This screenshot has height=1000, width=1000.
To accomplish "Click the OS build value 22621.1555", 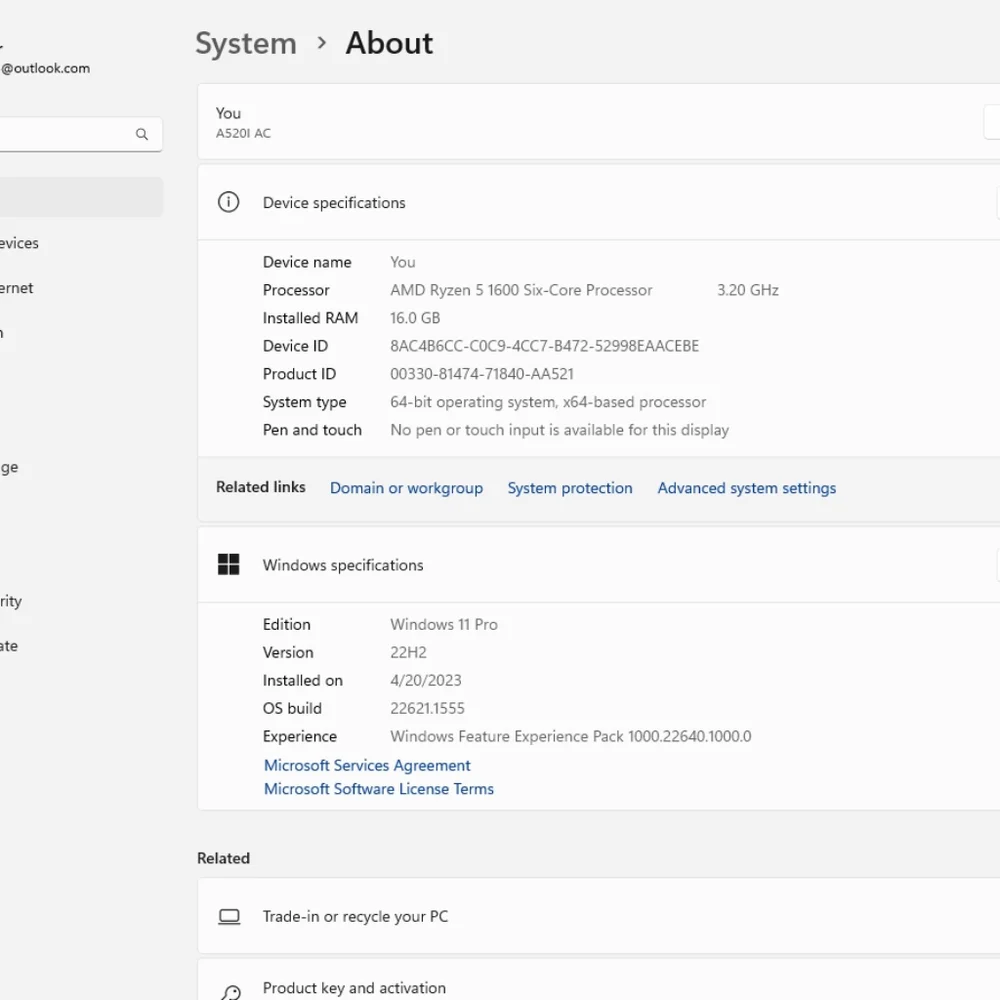I will (427, 709).
